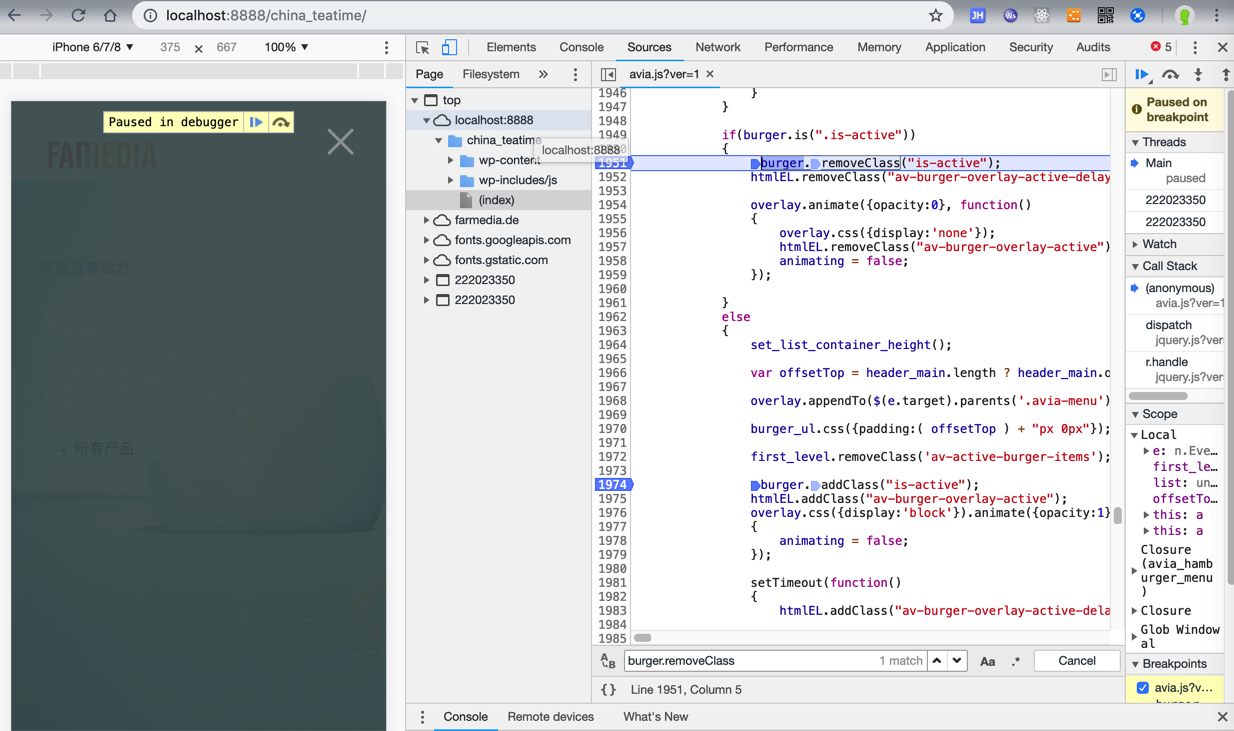Image resolution: width=1234 pixels, height=731 pixels.
Task: Select the inspect element picker icon
Action: 423,47
